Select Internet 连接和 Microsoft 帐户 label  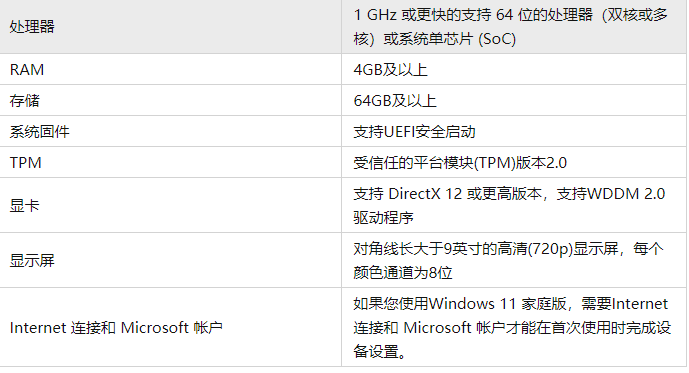[116, 327]
